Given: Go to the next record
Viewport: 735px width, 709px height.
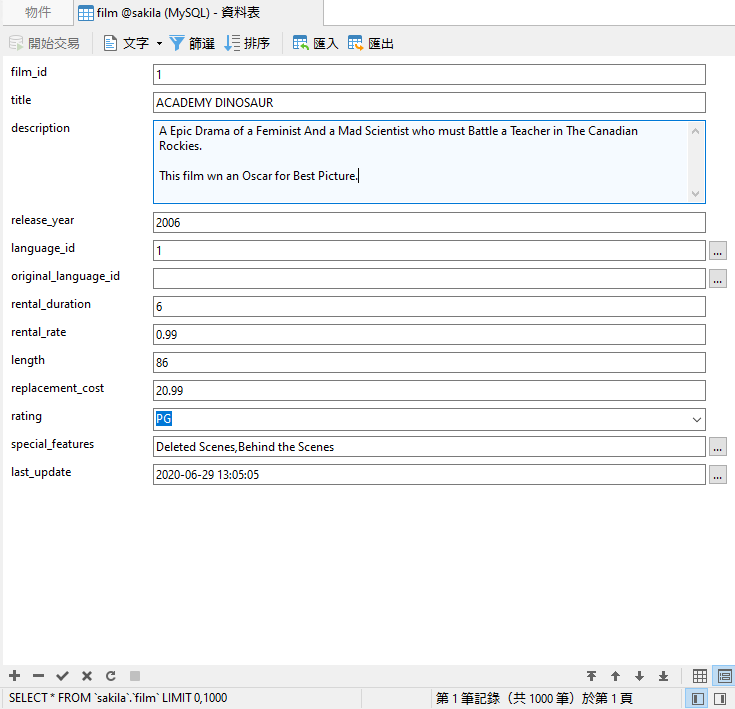Looking at the screenshot, I should click(639, 676).
